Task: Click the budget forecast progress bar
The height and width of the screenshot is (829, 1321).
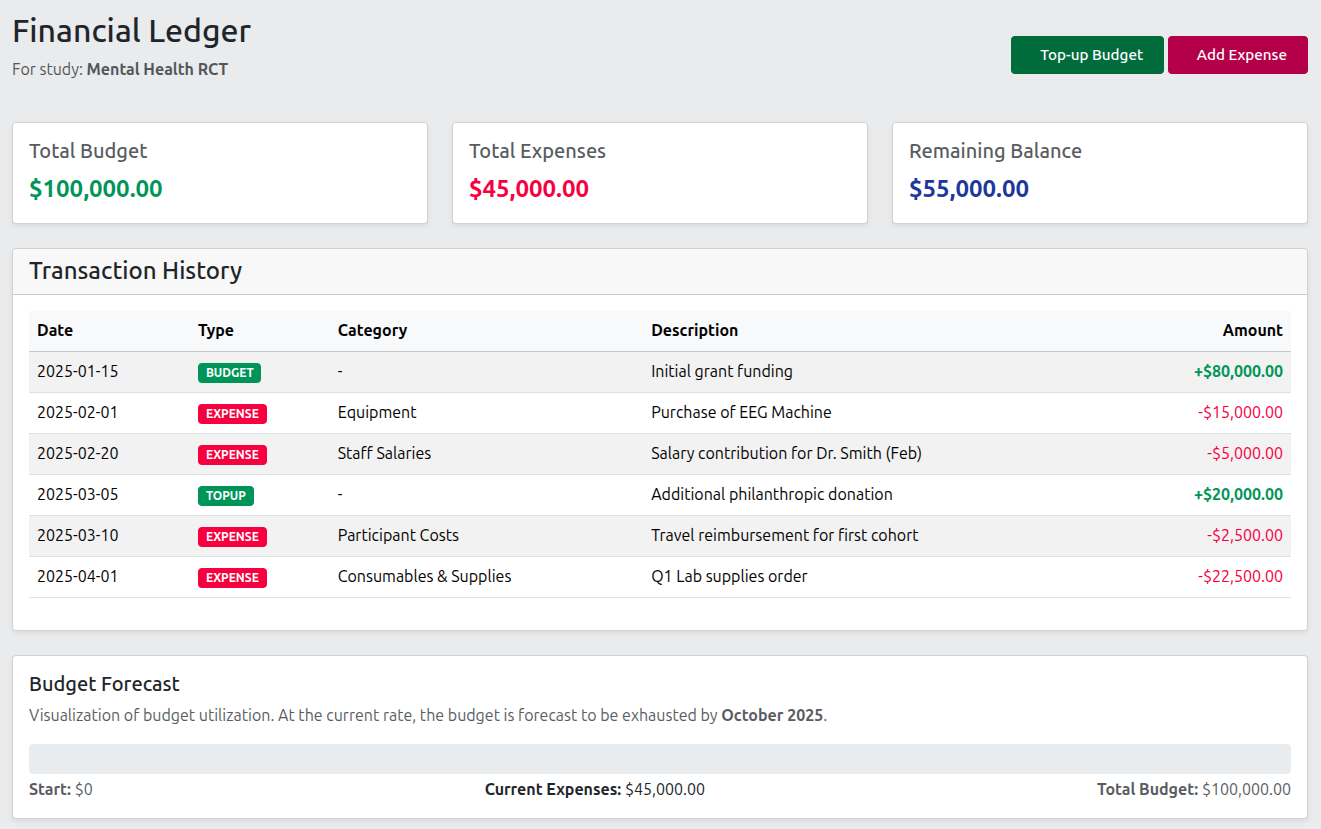Action: click(x=659, y=758)
